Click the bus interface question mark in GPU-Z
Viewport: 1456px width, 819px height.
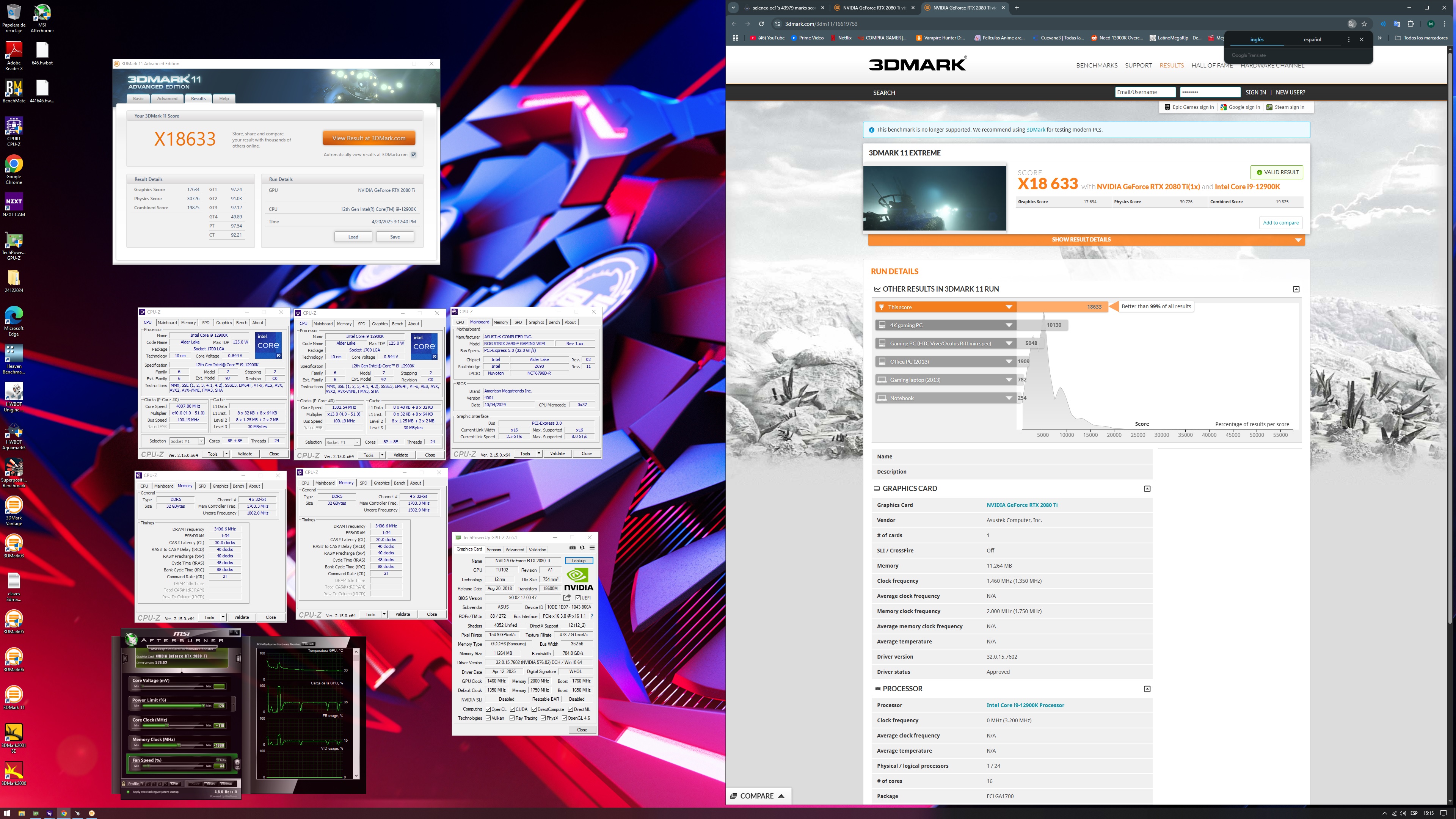point(592,616)
